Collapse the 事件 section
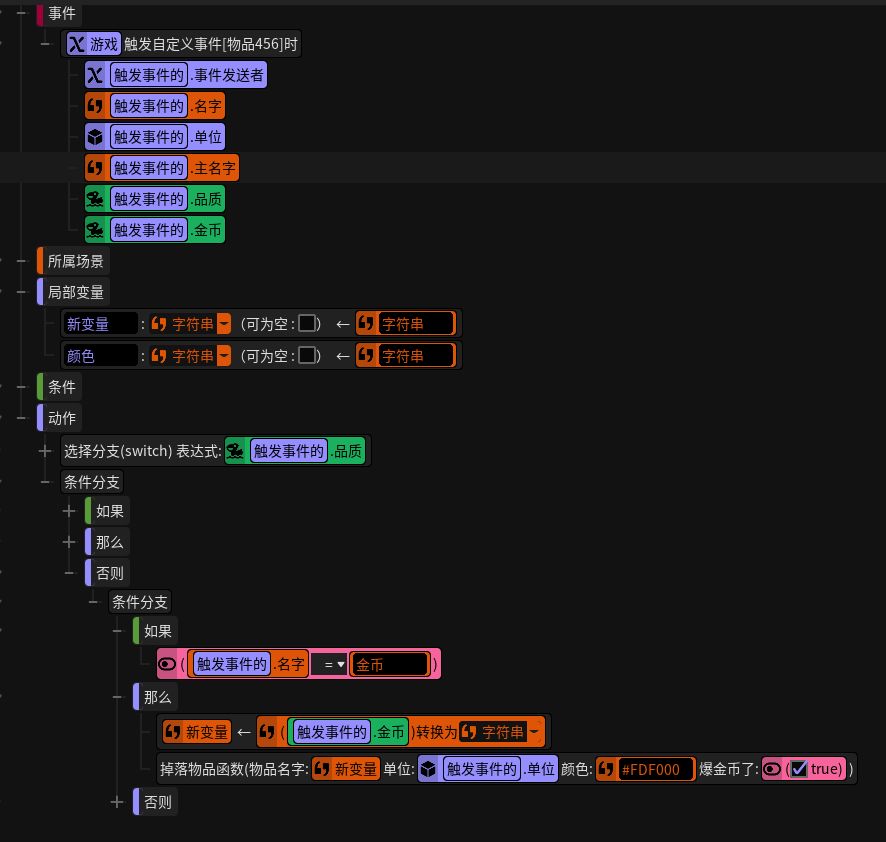886x842 pixels. coord(21,12)
